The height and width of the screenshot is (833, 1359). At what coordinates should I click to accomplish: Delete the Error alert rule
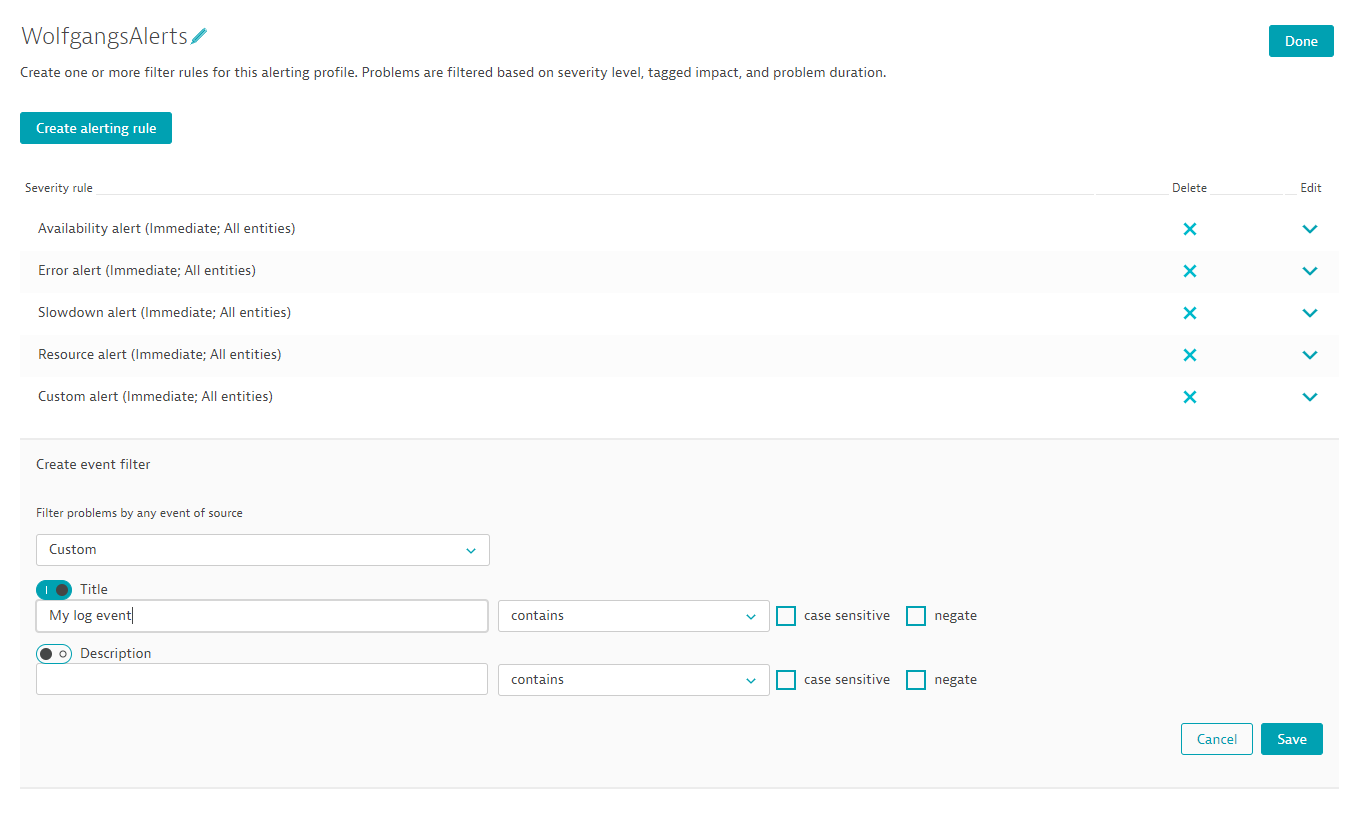point(1189,271)
